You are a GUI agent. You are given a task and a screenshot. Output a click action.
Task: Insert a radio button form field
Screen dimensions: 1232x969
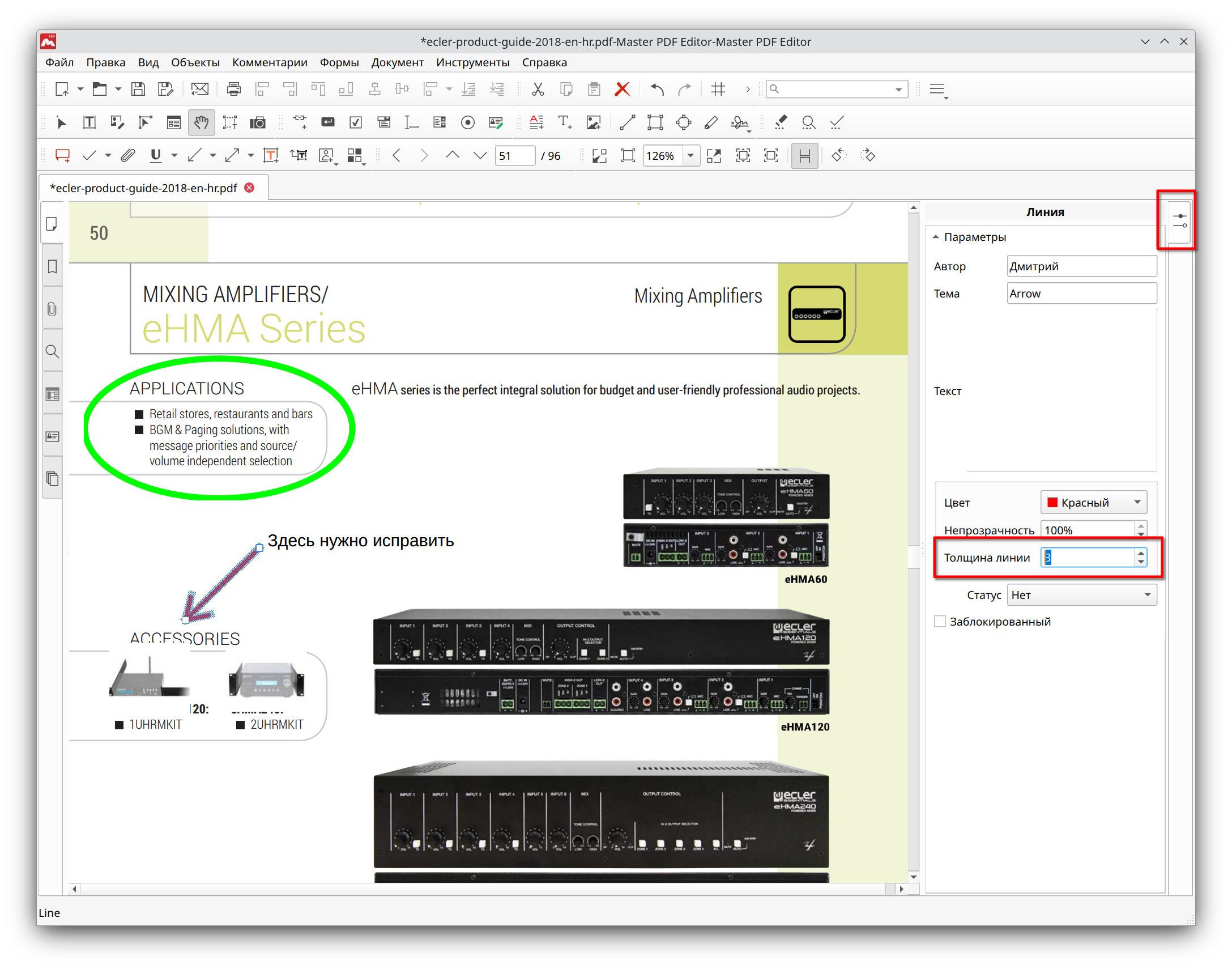468,122
